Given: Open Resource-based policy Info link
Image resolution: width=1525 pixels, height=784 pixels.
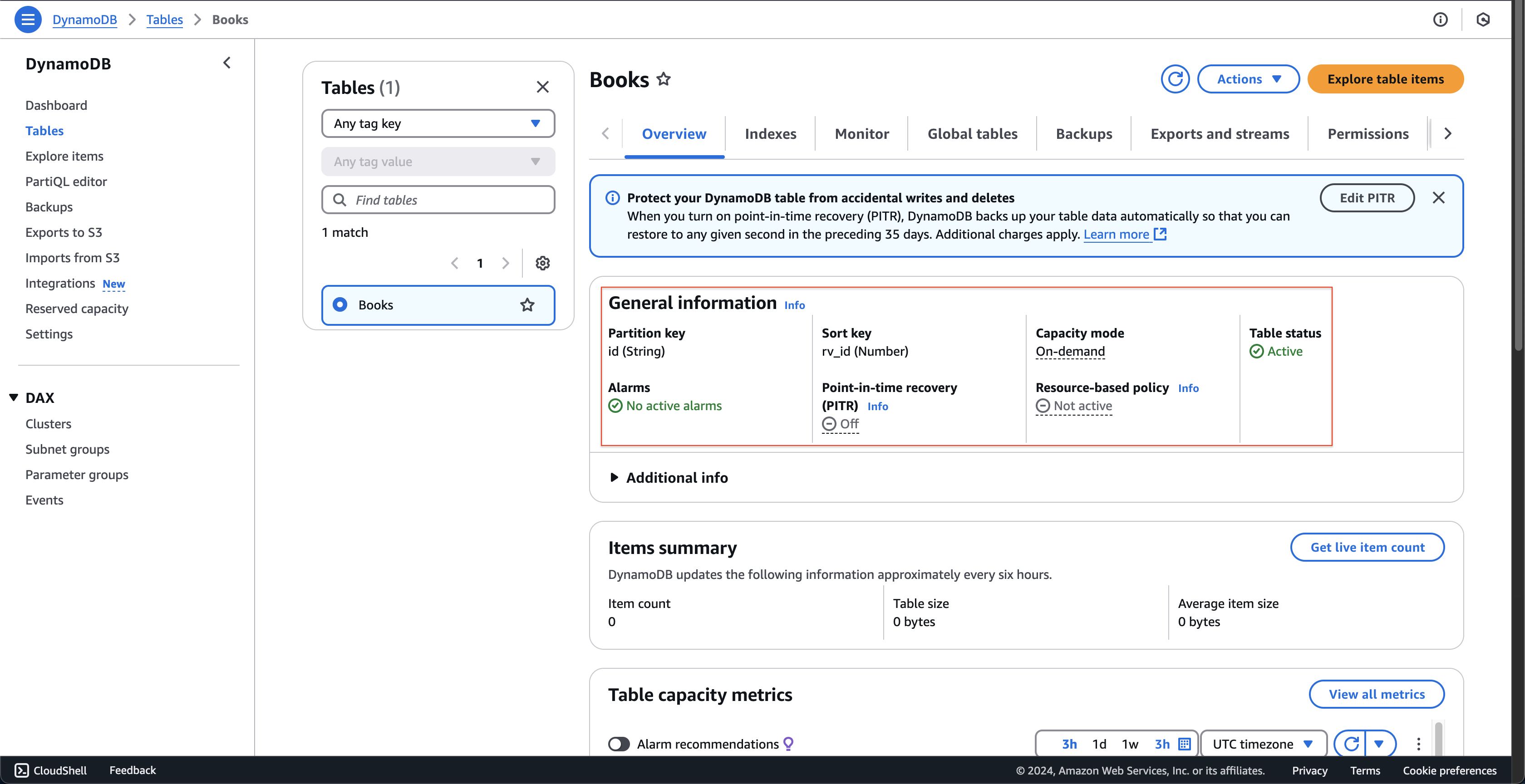Looking at the screenshot, I should click(1188, 388).
